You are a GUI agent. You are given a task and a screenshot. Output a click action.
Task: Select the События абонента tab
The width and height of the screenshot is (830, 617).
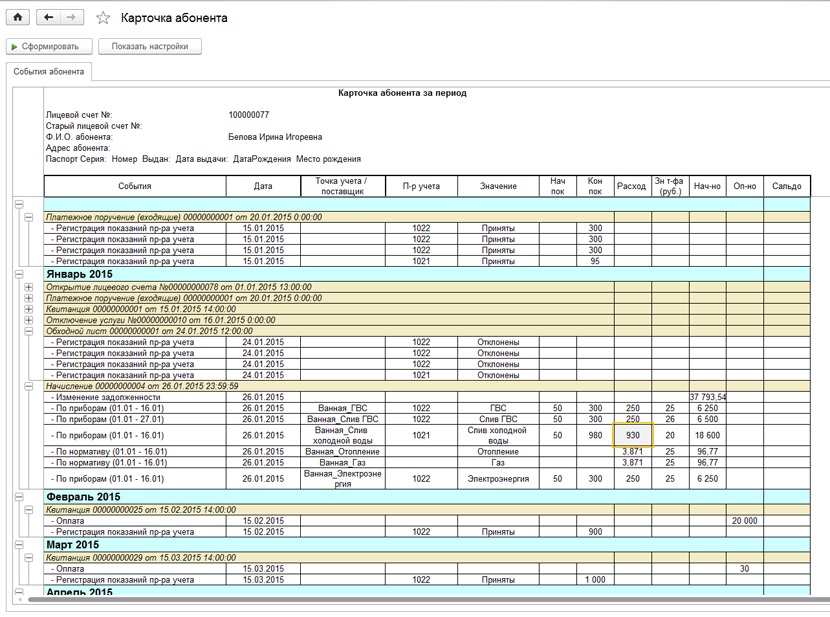[x=49, y=71]
